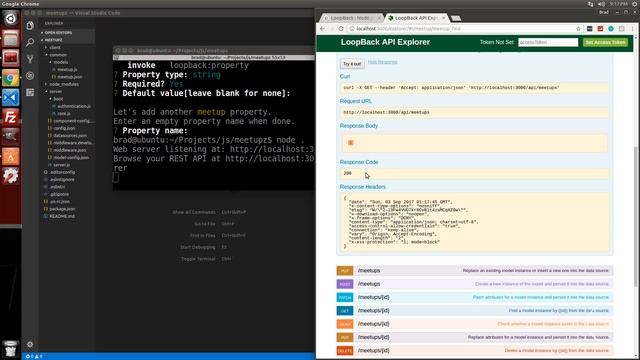Open the VS Code manage gear icon
This screenshot has width=640, height=360.
point(30,344)
